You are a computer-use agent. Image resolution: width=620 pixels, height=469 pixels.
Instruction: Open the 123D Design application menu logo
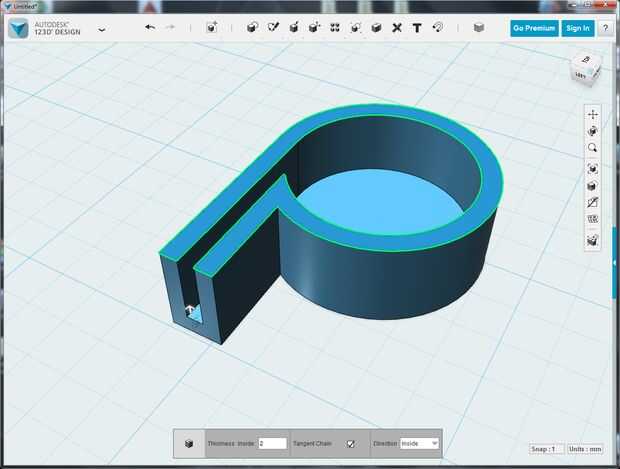pyautogui.click(x=18, y=28)
